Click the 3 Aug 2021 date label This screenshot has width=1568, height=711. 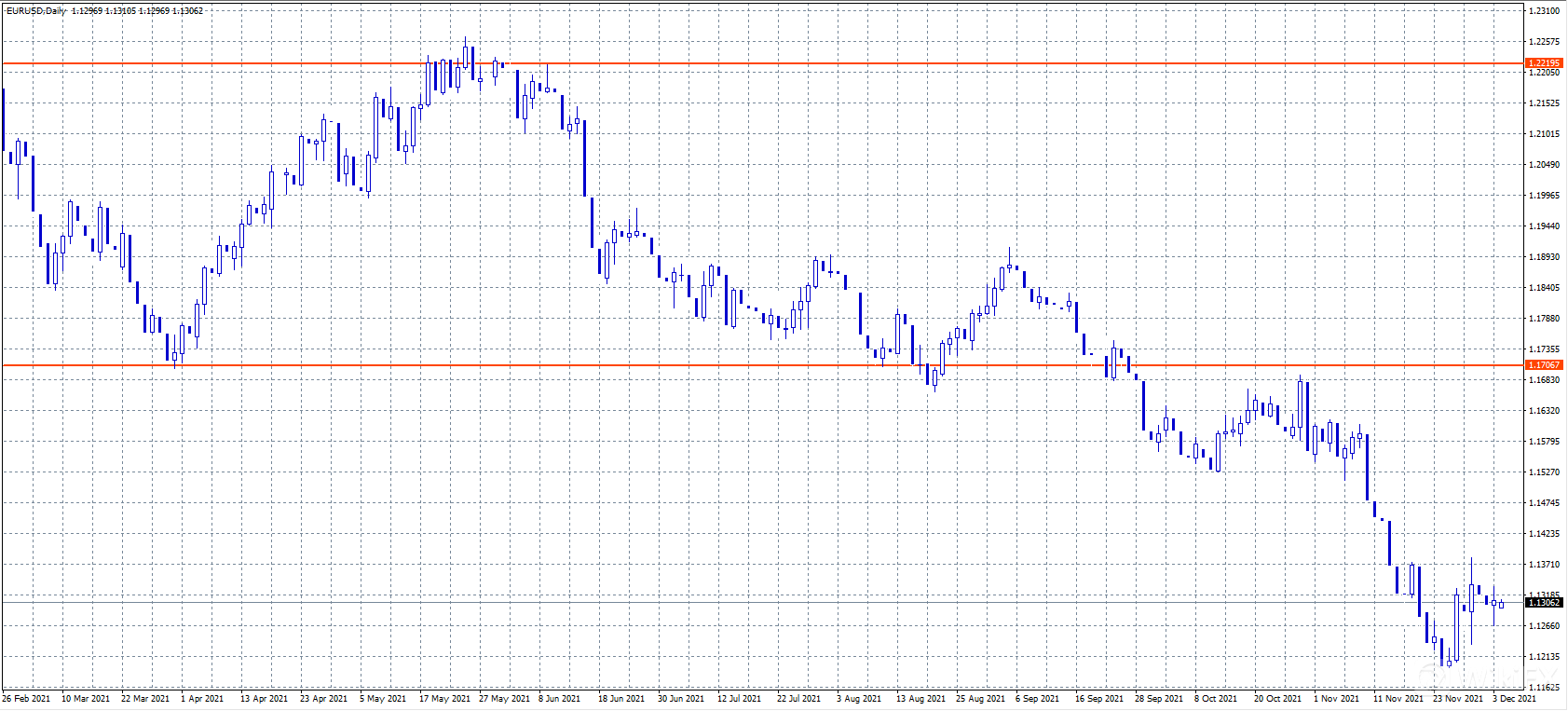point(858,699)
